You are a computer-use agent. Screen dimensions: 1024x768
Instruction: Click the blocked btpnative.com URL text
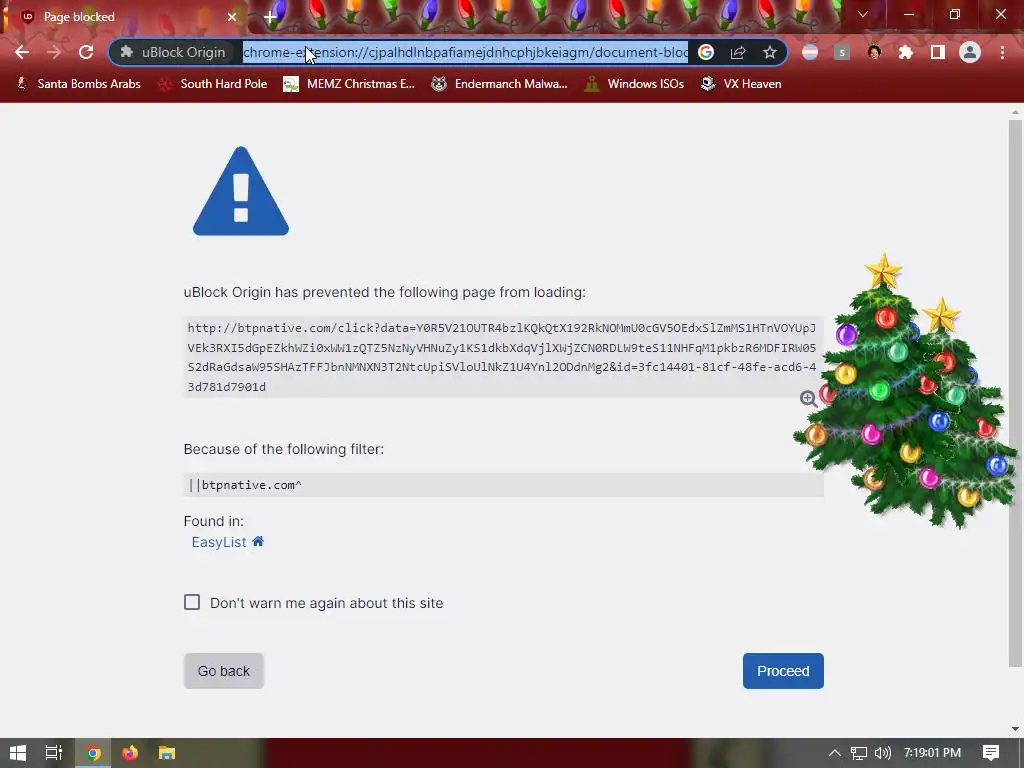[x=502, y=357]
